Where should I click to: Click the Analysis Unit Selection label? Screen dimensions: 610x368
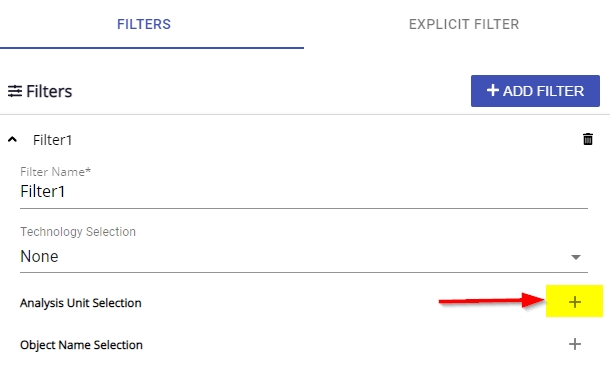[x=81, y=303]
